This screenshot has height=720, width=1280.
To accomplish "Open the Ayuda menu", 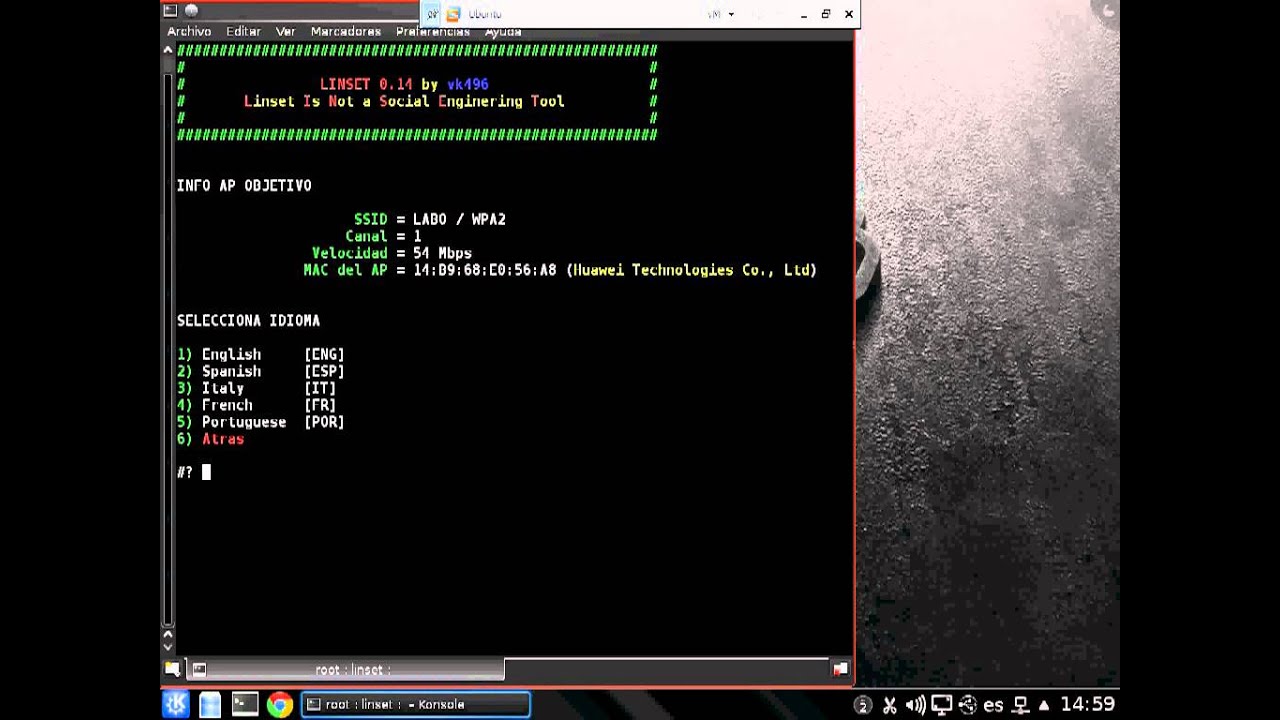I will tap(503, 32).
